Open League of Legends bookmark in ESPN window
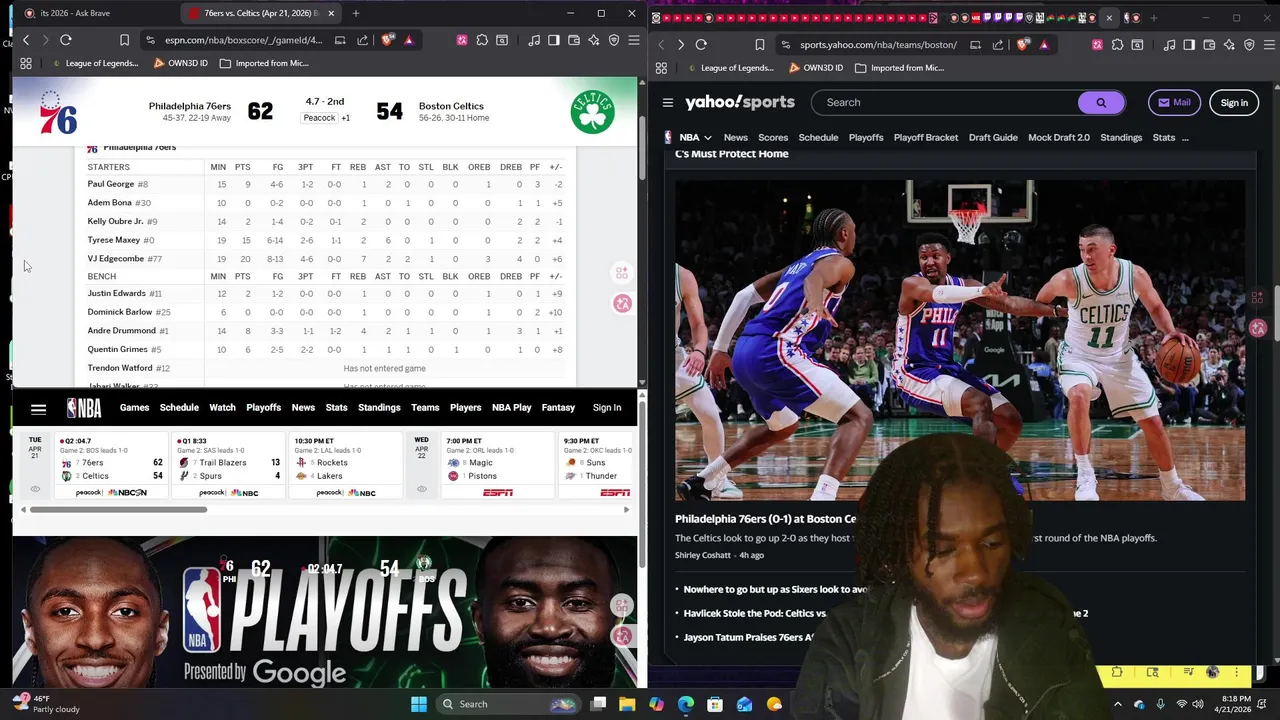 98,63
